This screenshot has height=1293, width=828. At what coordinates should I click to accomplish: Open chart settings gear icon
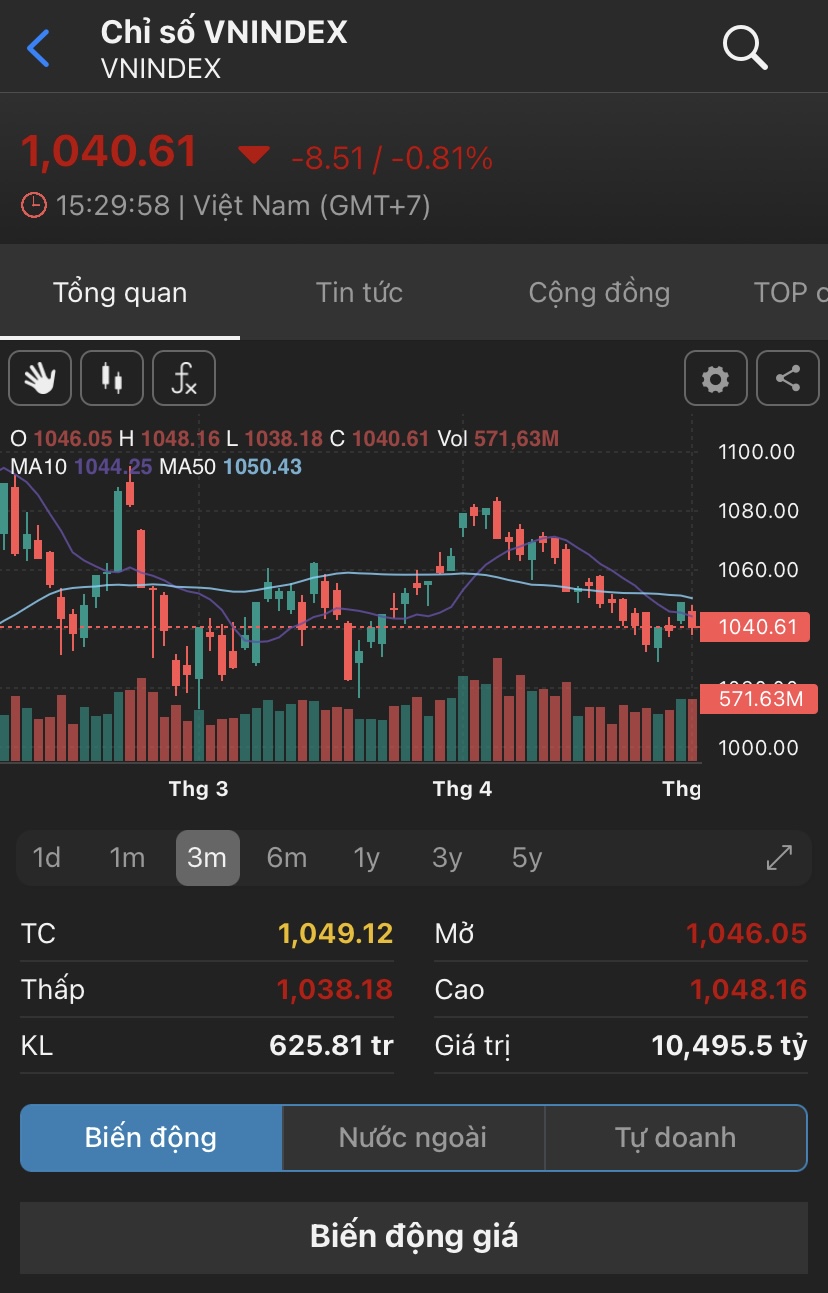click(x=715, y=378)
